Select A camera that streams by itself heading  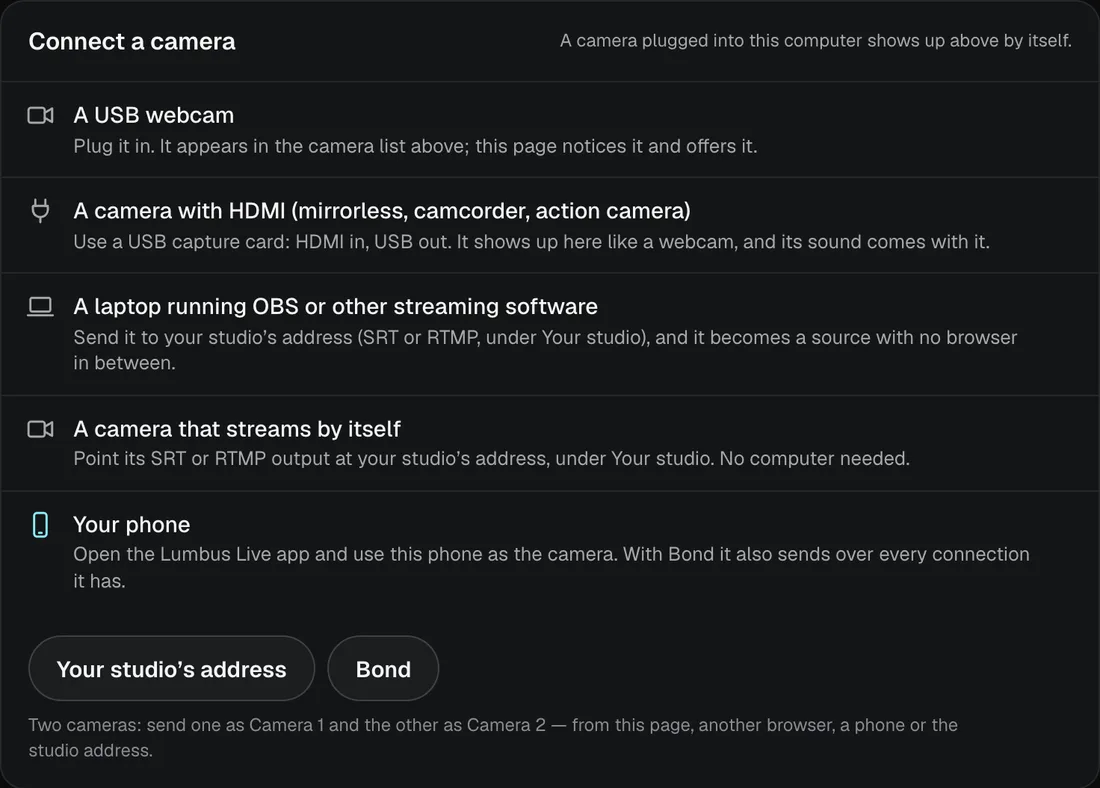click(x=237, y=429)
